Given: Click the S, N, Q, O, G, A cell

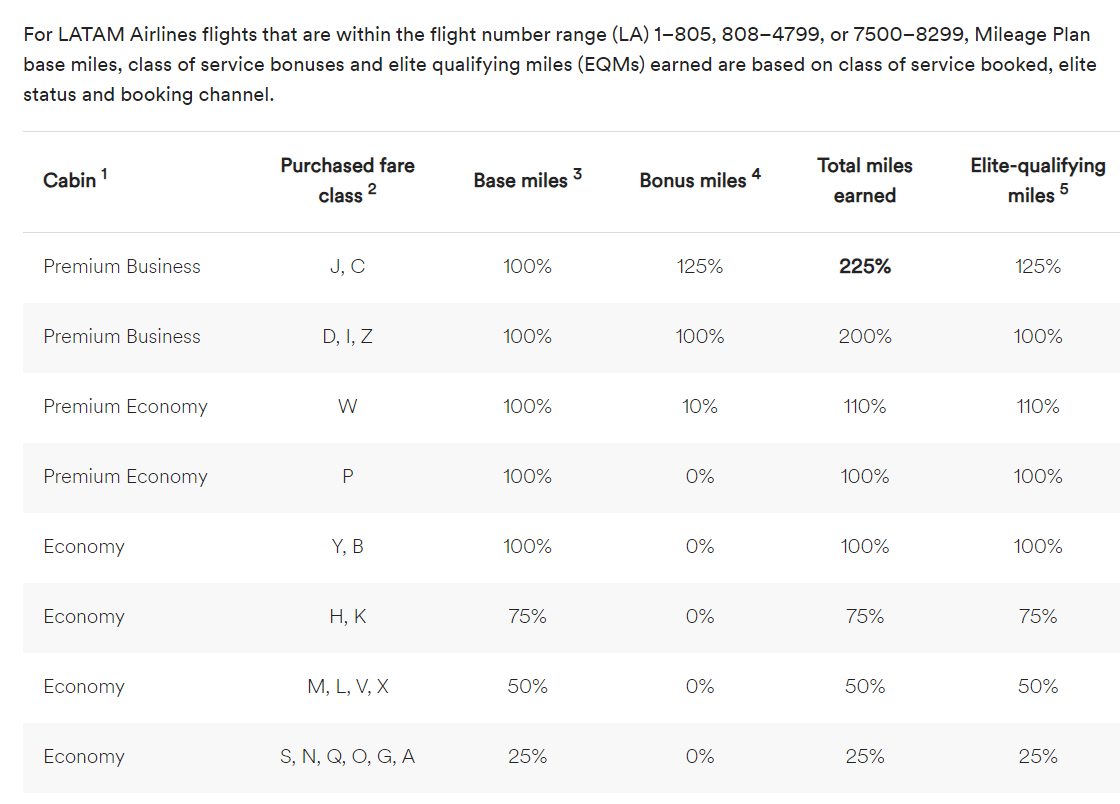Looking at the screenshot, I should pyautogui.click(x=347, y=757).
